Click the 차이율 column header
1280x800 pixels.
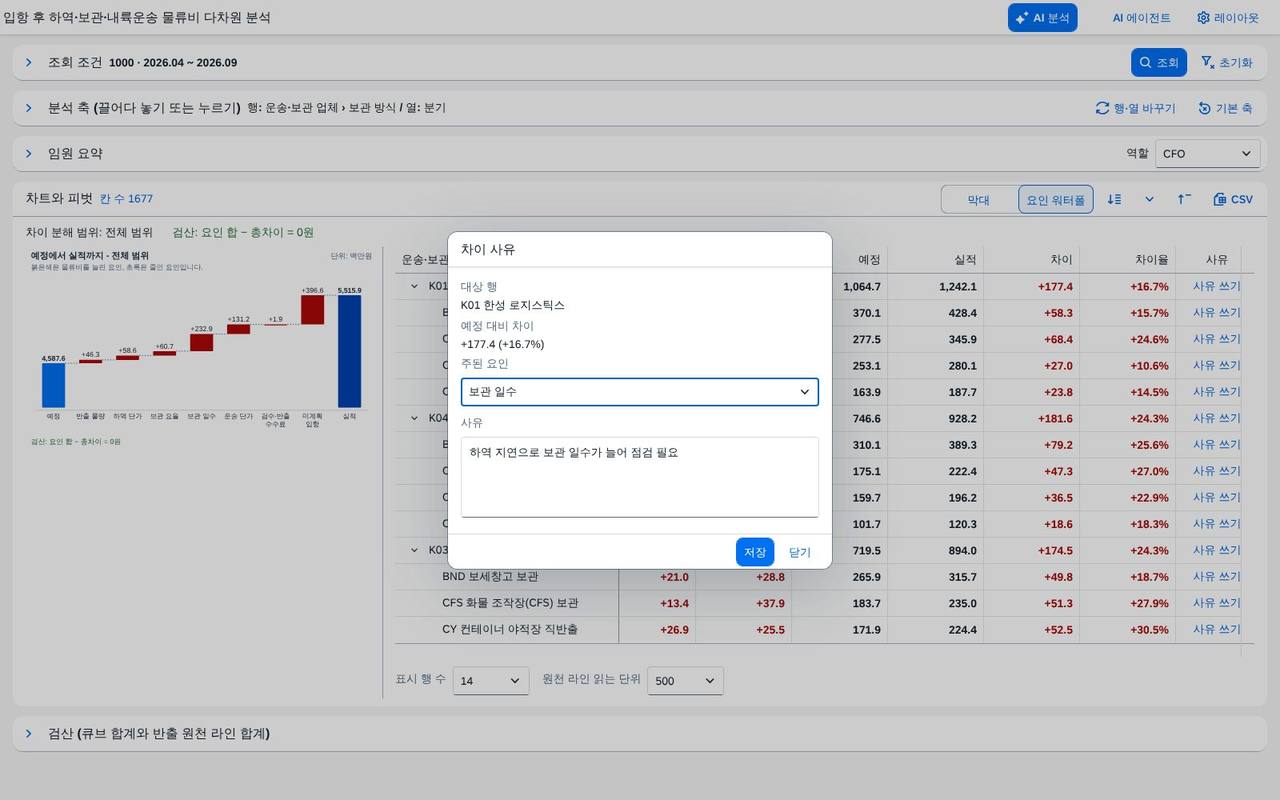[1129, 259]
